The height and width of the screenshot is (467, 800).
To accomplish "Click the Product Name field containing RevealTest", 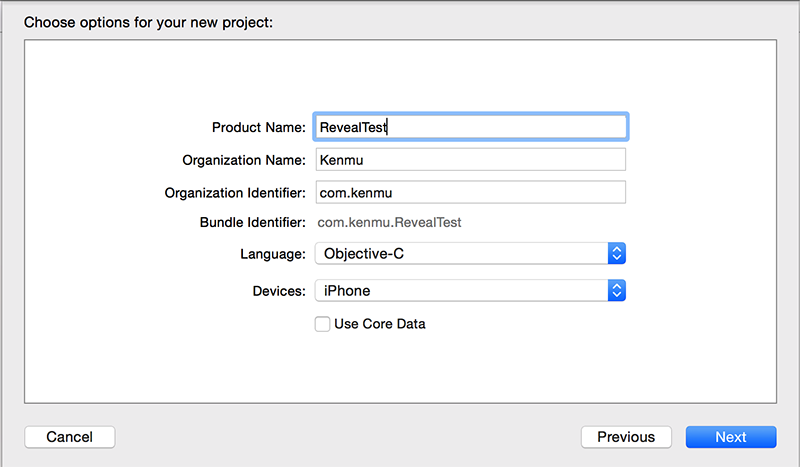I will point(470,127).
